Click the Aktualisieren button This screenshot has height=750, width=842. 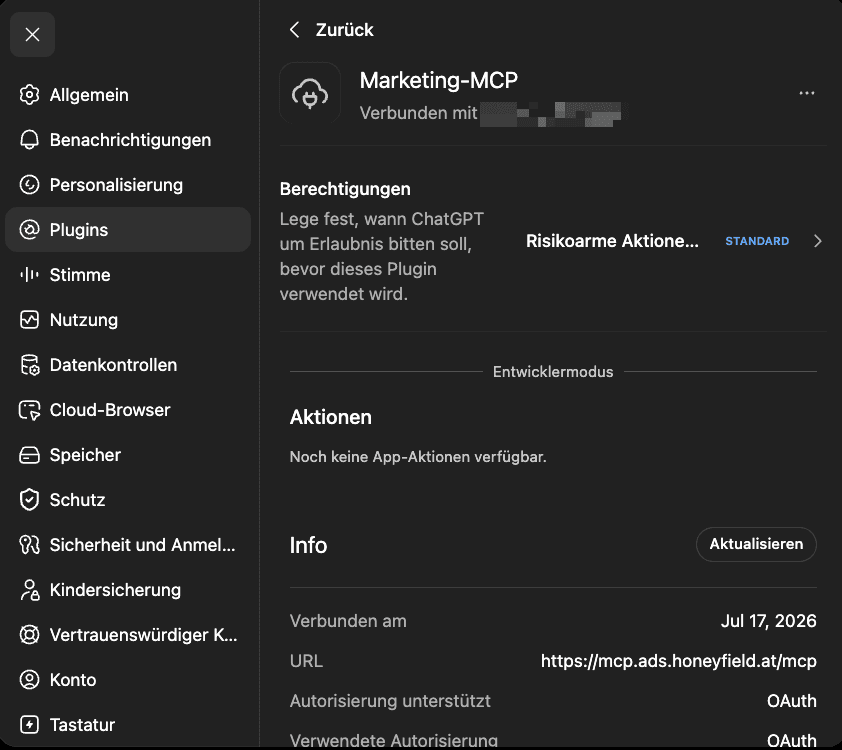pyautogui.click(x=756, y=544)
